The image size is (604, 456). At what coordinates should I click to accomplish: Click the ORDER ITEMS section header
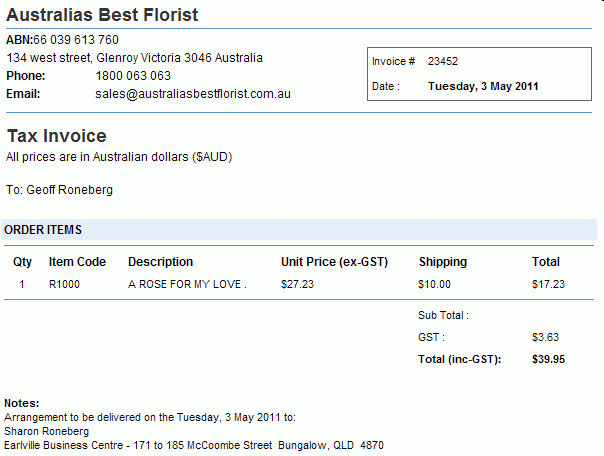(43, 230)
